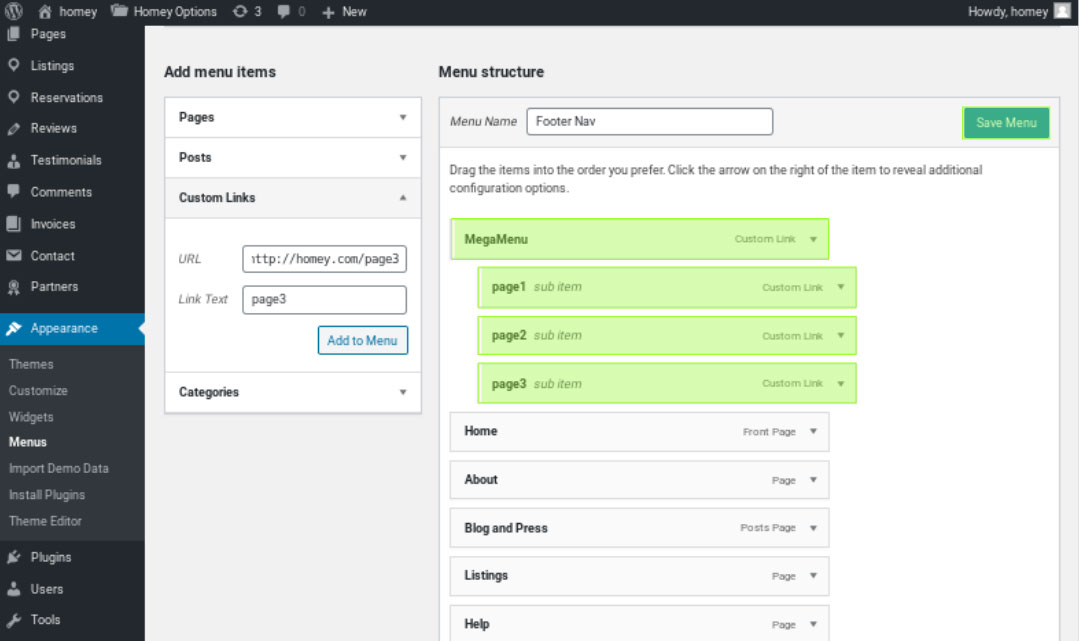Expand Help menu item options arrow
Screen dimensions: 1079x641
813,624
